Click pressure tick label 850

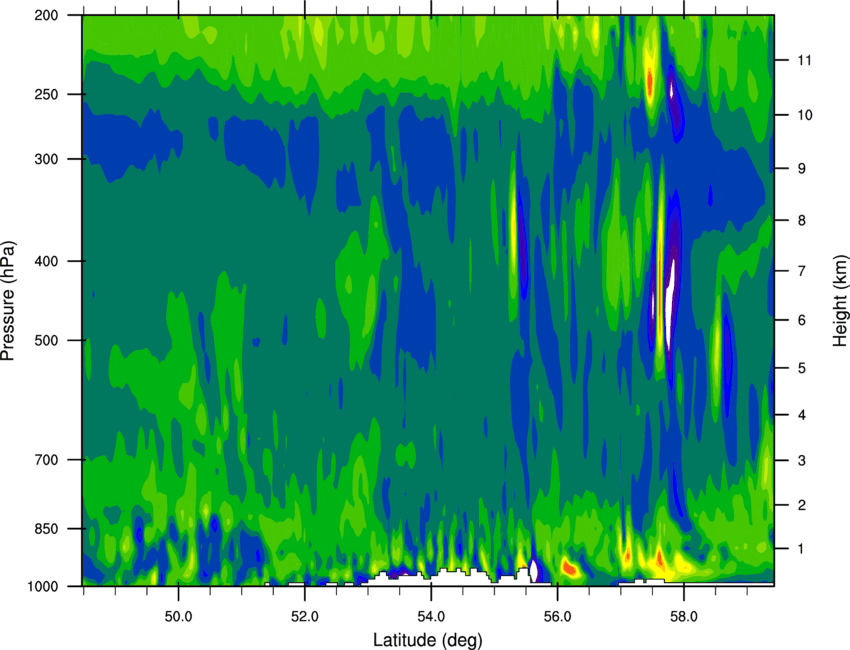[x=46, y=529]
